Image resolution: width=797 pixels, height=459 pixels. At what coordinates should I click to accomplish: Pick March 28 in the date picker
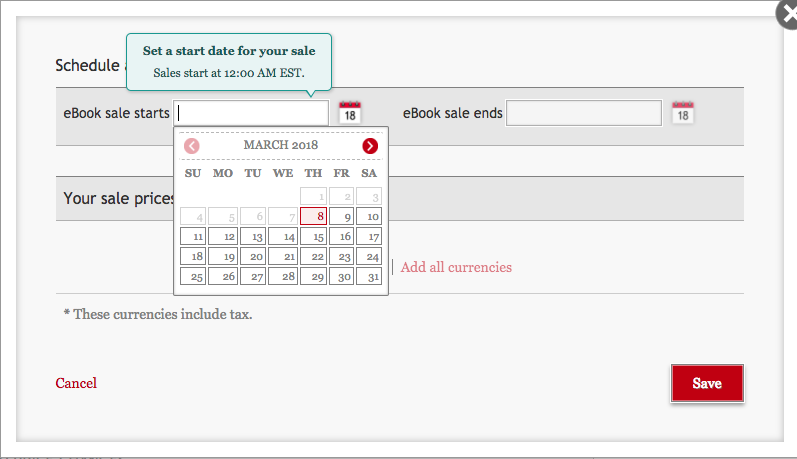[x=284, y=276]
